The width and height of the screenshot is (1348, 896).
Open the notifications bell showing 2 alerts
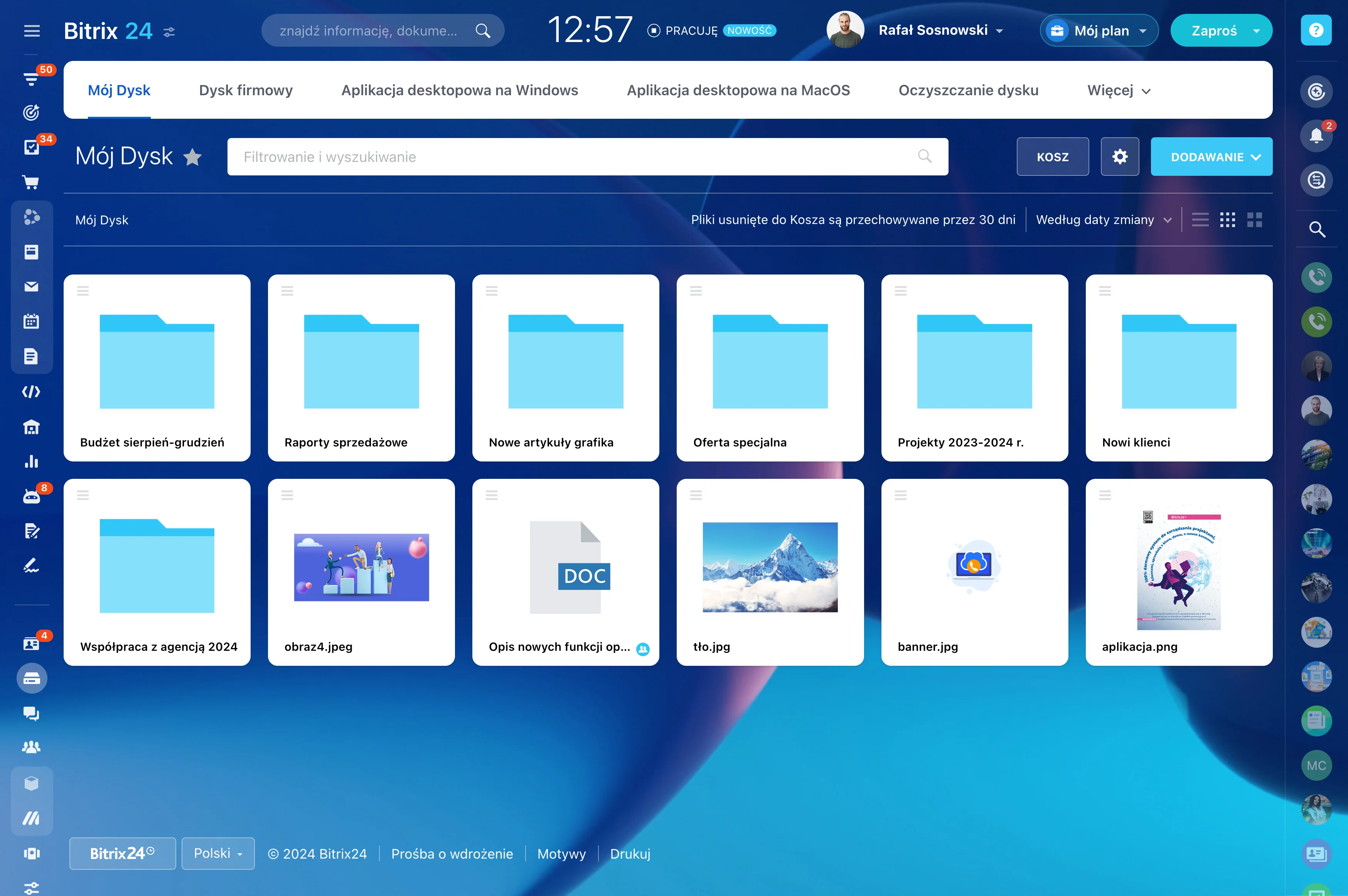(x=1316, y=135)
